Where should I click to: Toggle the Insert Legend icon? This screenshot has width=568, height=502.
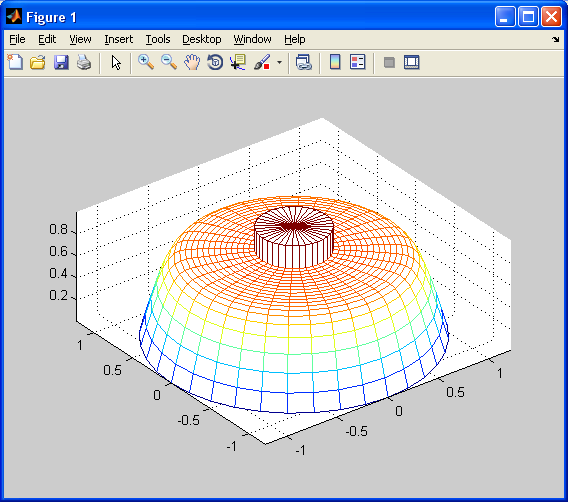[358, 62]
